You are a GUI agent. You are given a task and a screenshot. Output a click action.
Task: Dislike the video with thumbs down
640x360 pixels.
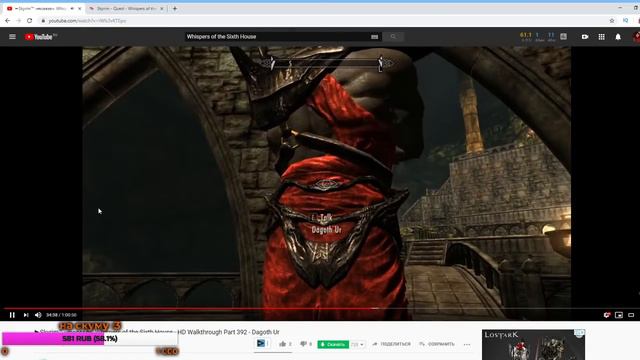point(303,344)
